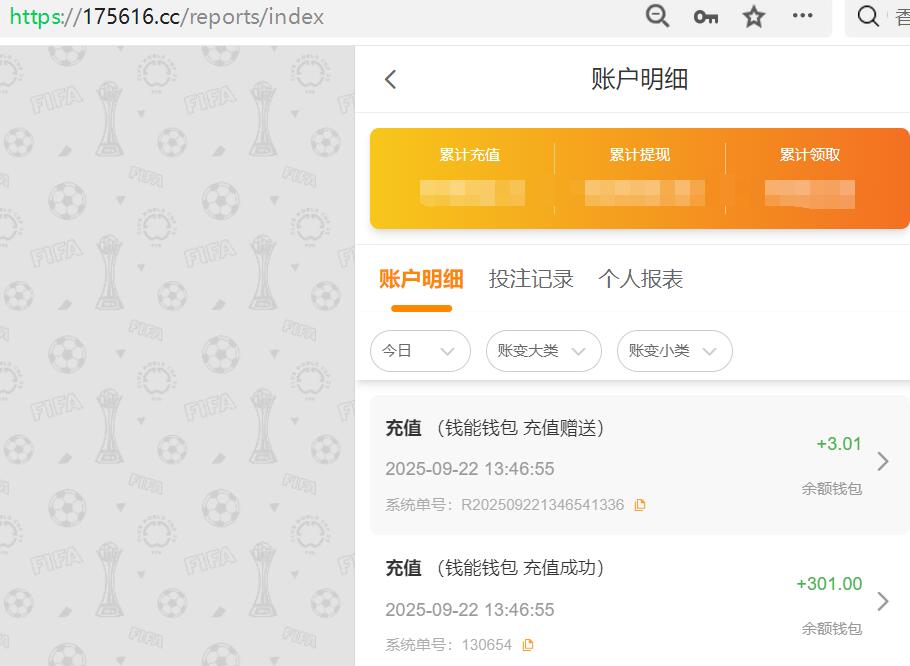Copy order number R202509221346541336 via copy icon
Screen dimensions: 910x666
point(639,505)
